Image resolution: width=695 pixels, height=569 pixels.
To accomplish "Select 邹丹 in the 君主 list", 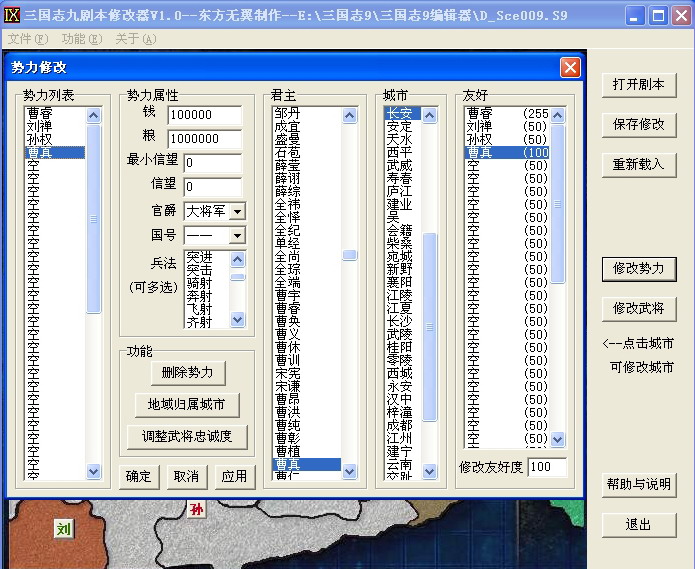I will point(307,113).
